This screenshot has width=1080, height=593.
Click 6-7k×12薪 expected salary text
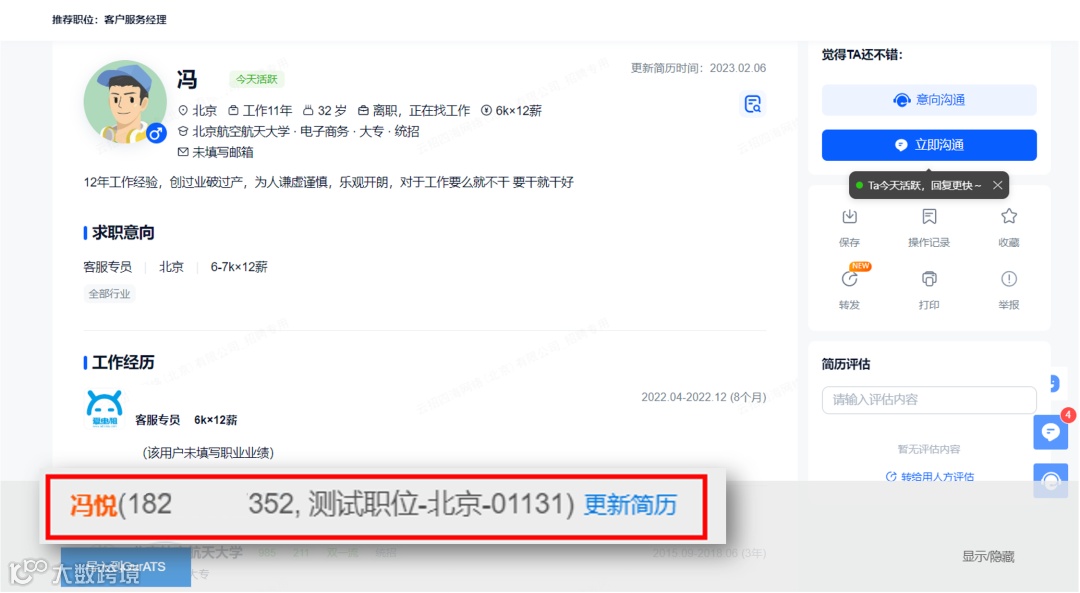coord(239,267)
